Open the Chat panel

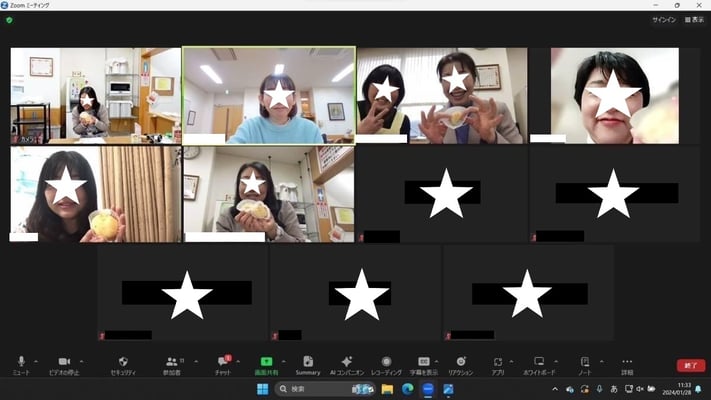click(224, 362)
